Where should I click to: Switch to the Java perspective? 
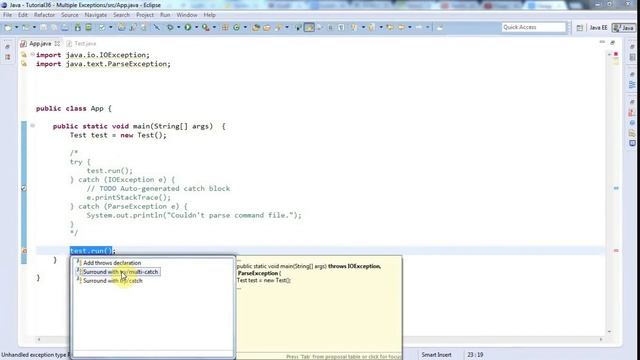(624, 28)
